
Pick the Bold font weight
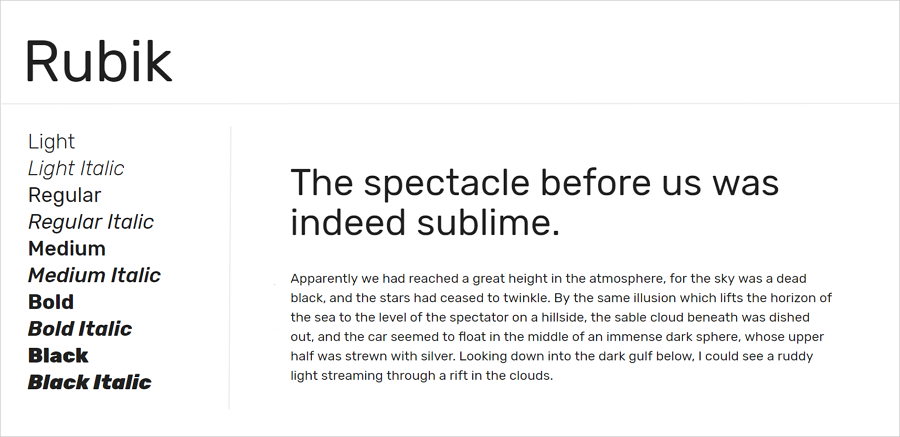click(51, 302)
